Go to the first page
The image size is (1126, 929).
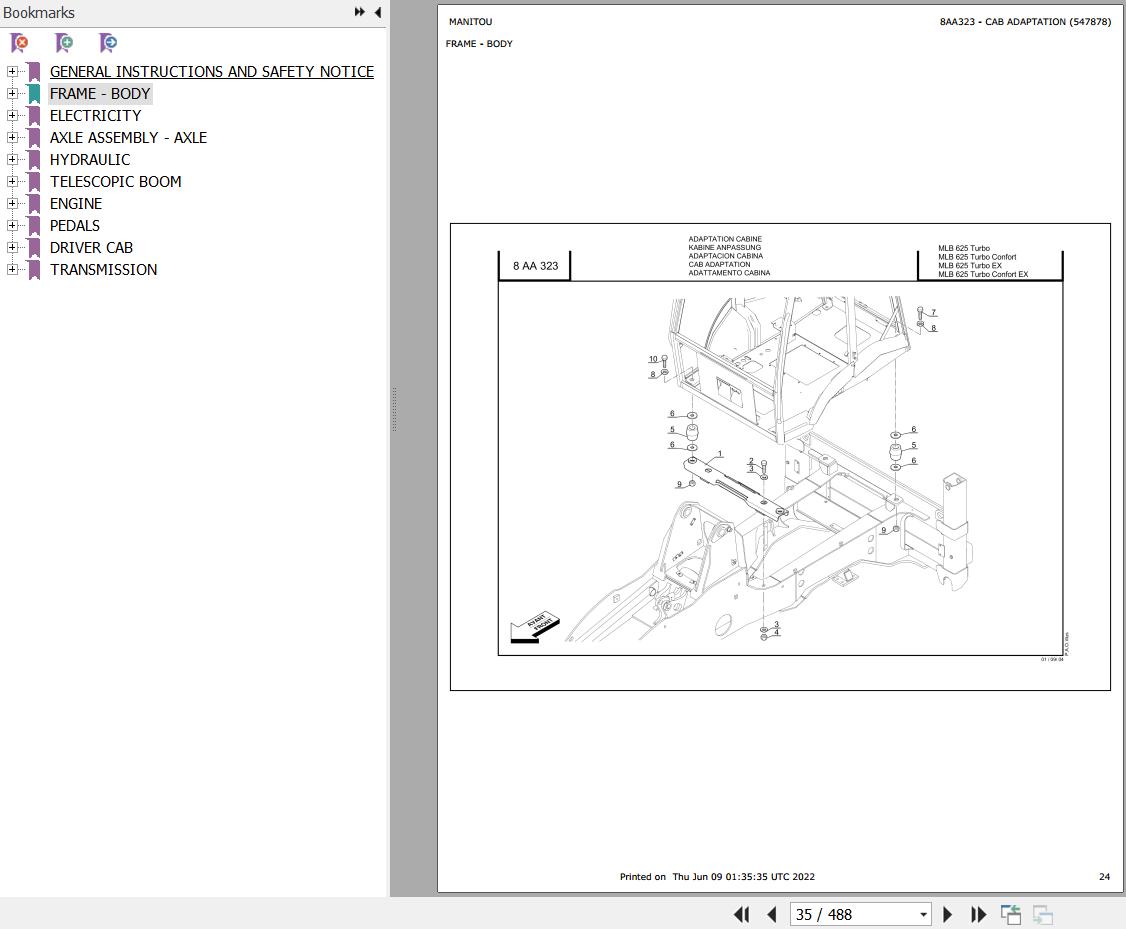click(742, 914)
